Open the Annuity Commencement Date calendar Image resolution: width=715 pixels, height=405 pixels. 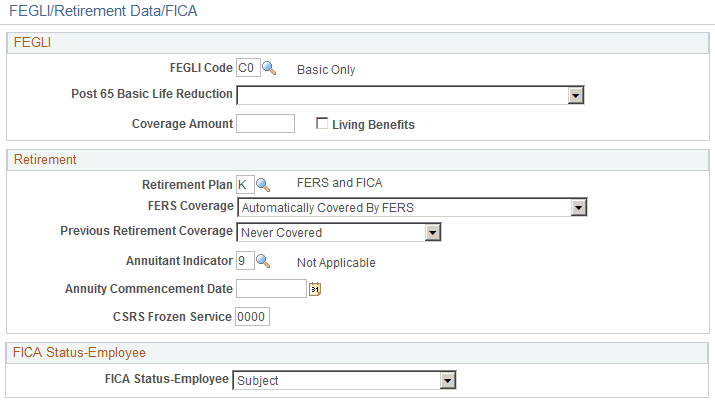point(315,289)
